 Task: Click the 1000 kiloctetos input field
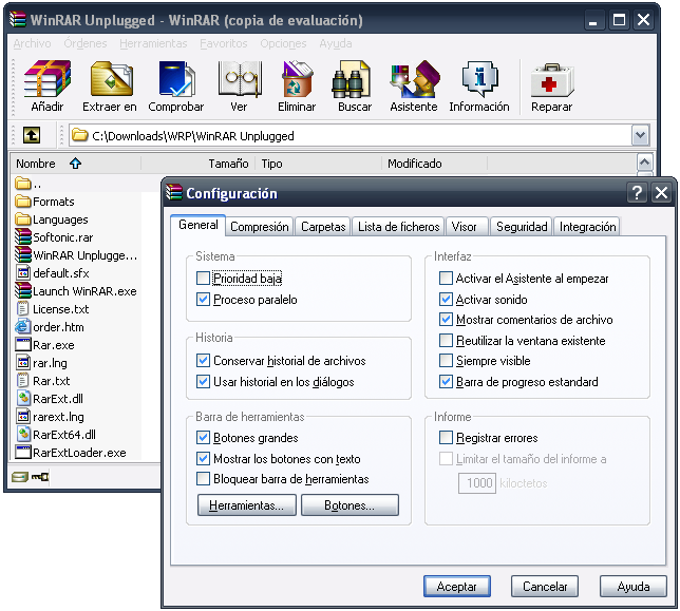[x=477, y=483]
